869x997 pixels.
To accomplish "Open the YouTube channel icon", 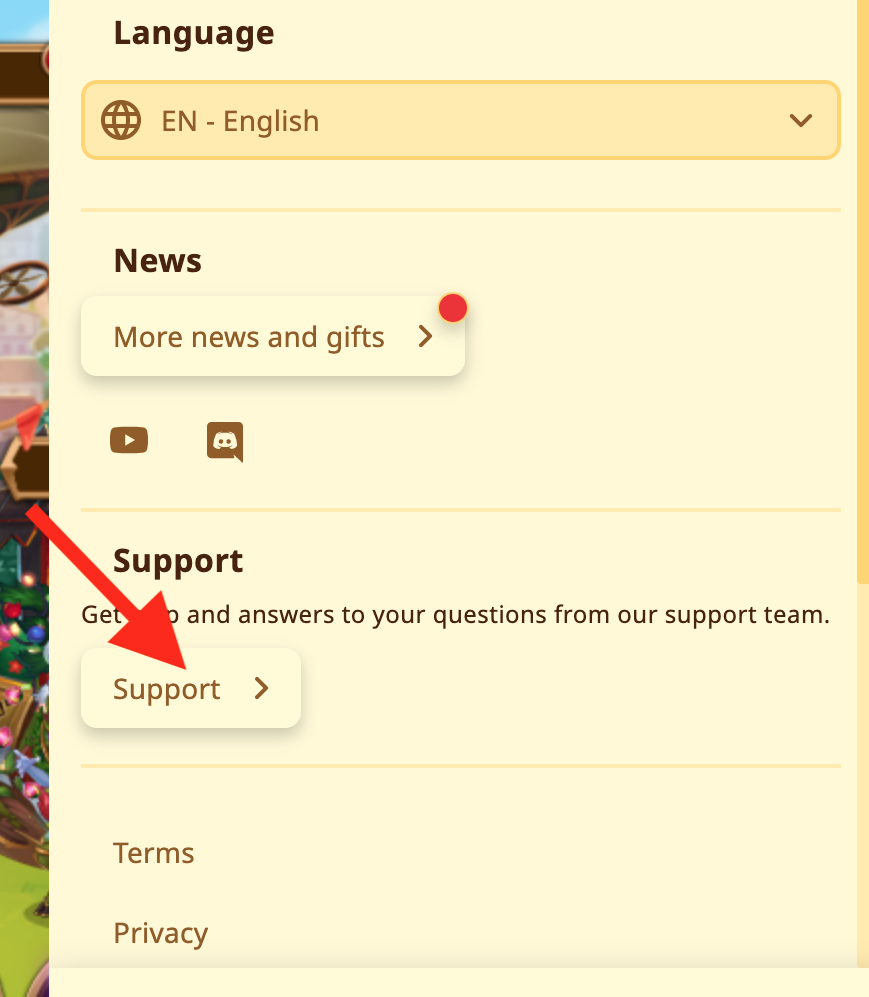I will point(129,440).
